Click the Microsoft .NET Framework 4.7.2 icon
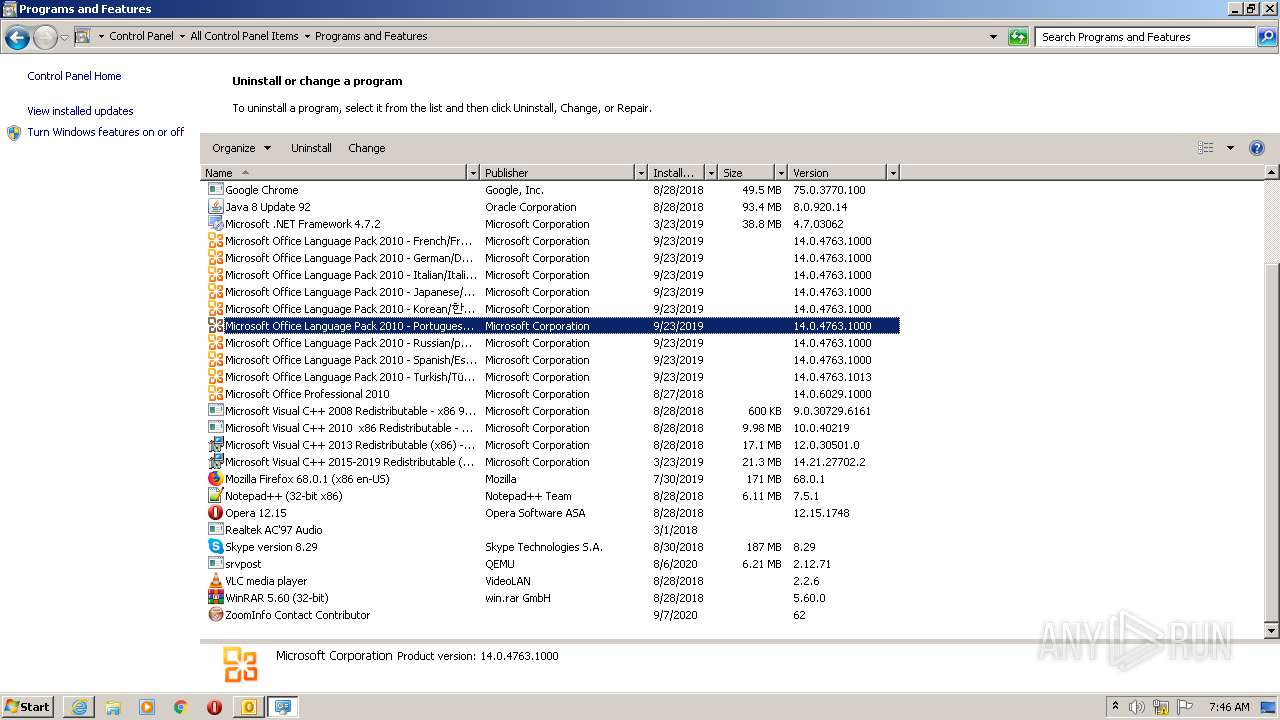This screenshot has width=1280, height=720. click(215, 223)
